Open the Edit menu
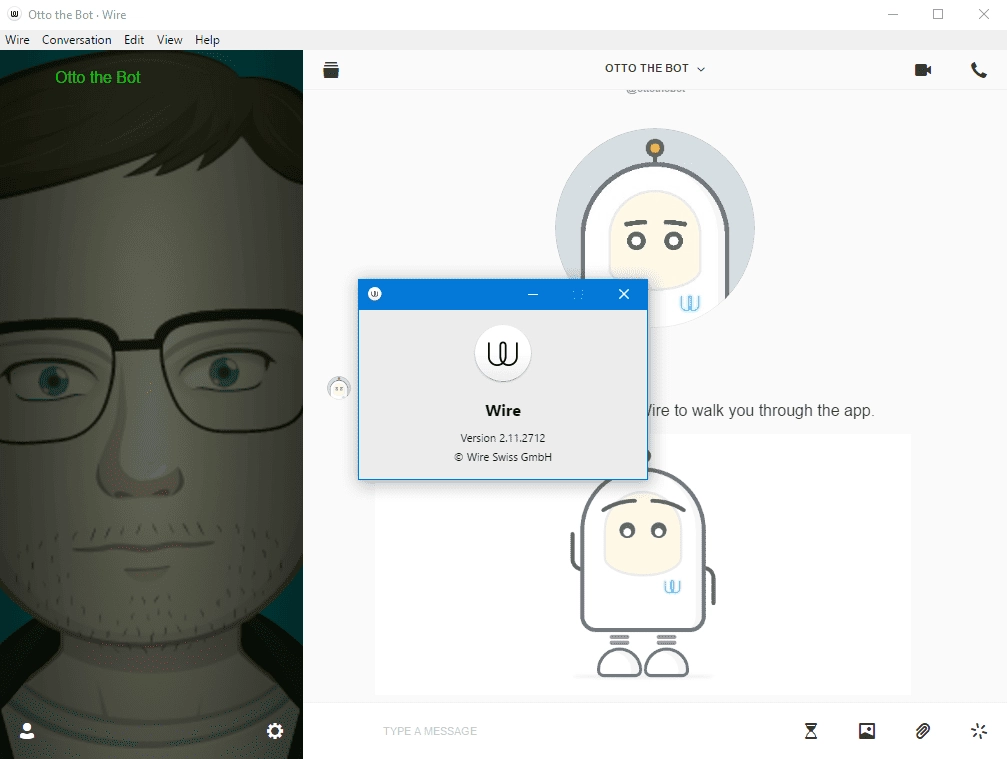Viewport: 1007px width, 759px height. 134,40
